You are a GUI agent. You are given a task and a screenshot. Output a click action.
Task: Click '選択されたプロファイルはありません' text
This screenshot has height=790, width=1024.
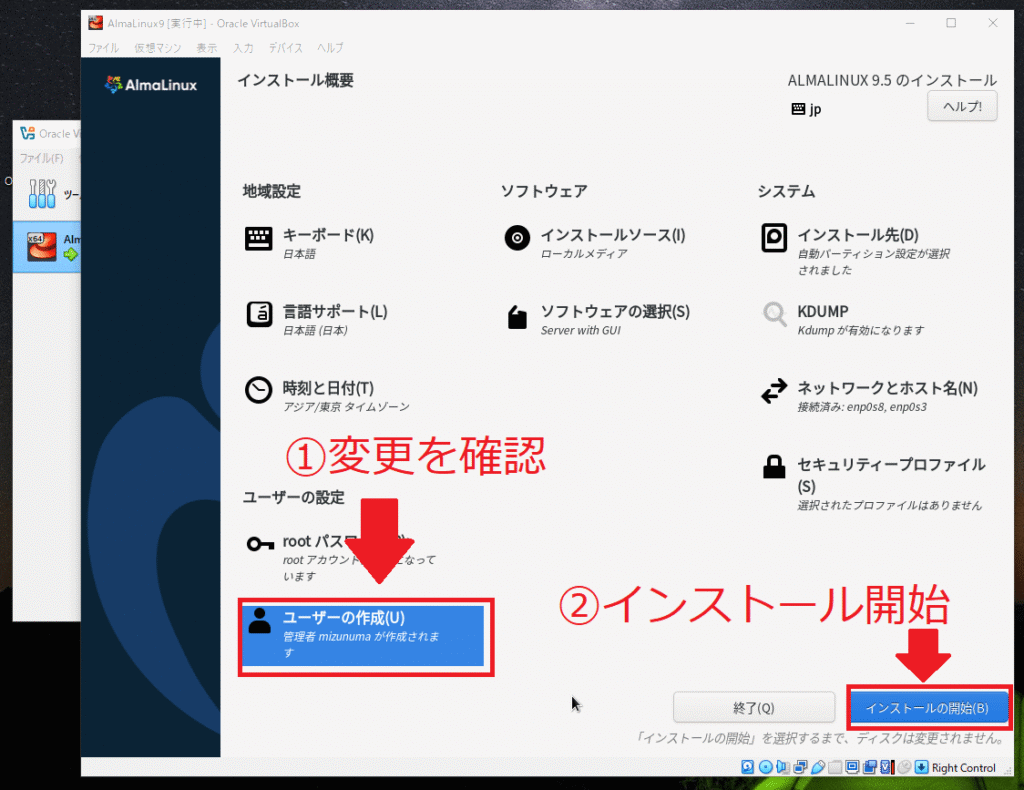[889, 505]
